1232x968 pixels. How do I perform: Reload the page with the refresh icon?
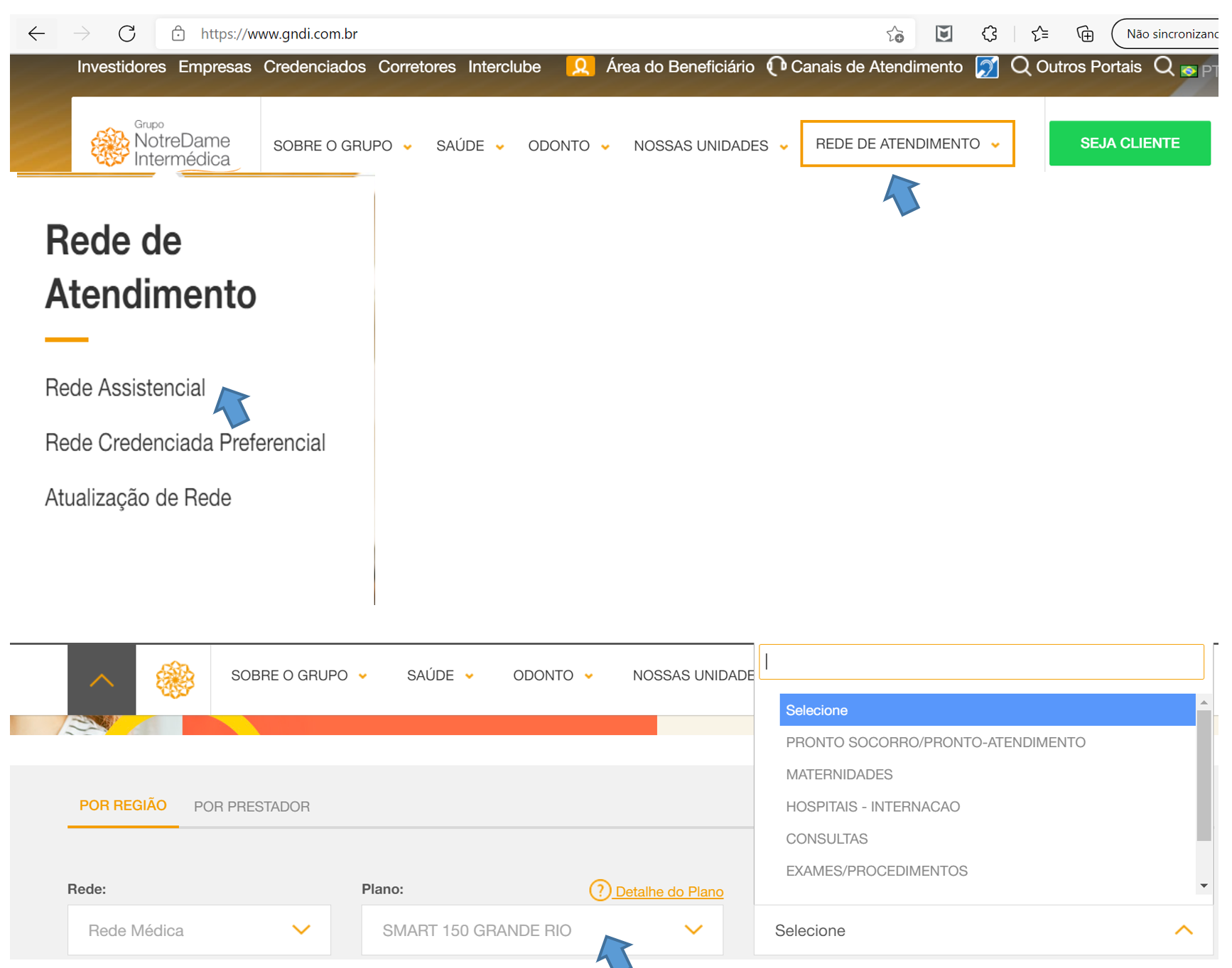point(127,33)
